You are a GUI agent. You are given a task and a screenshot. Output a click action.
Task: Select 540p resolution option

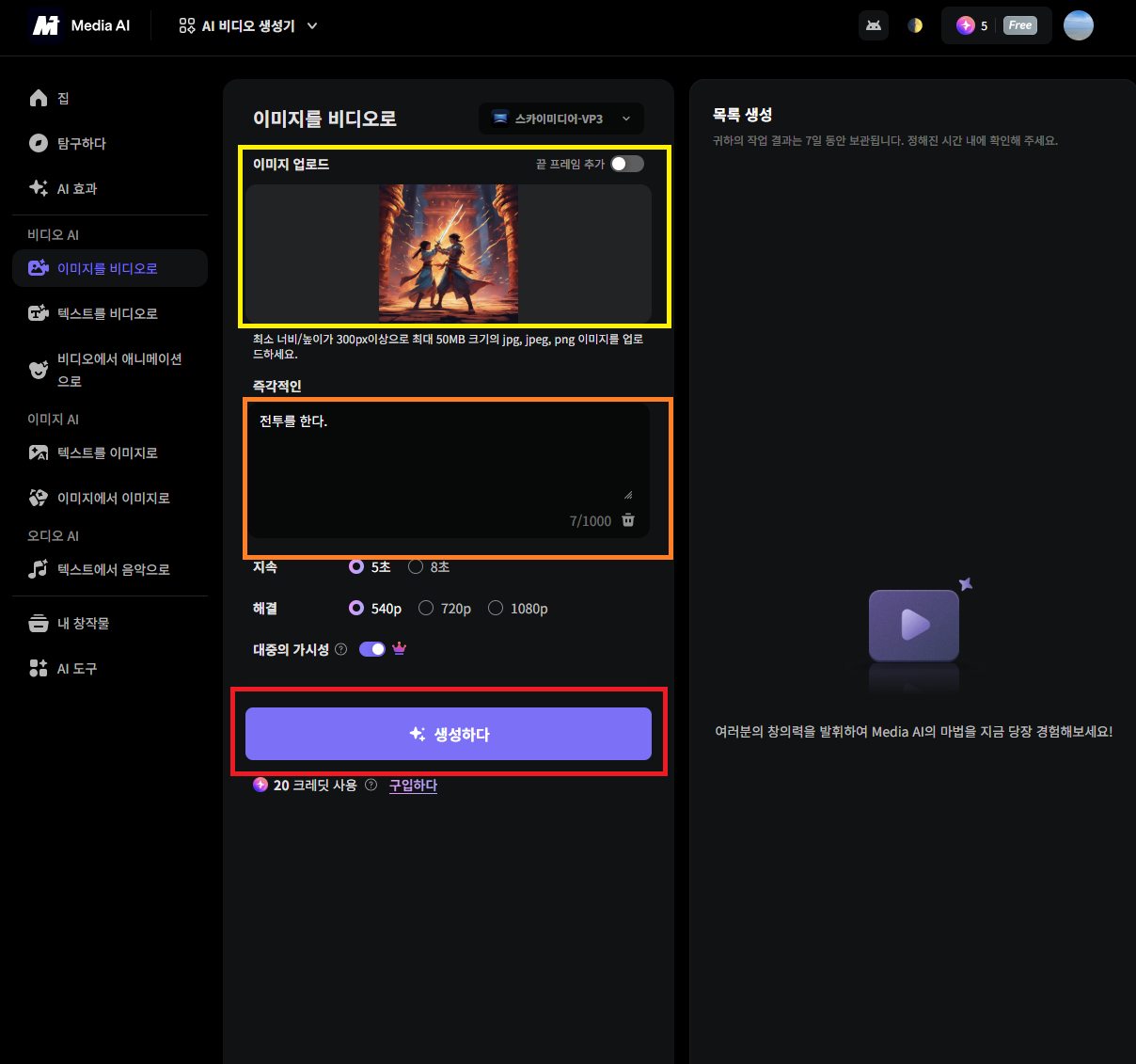pos(356,608)
